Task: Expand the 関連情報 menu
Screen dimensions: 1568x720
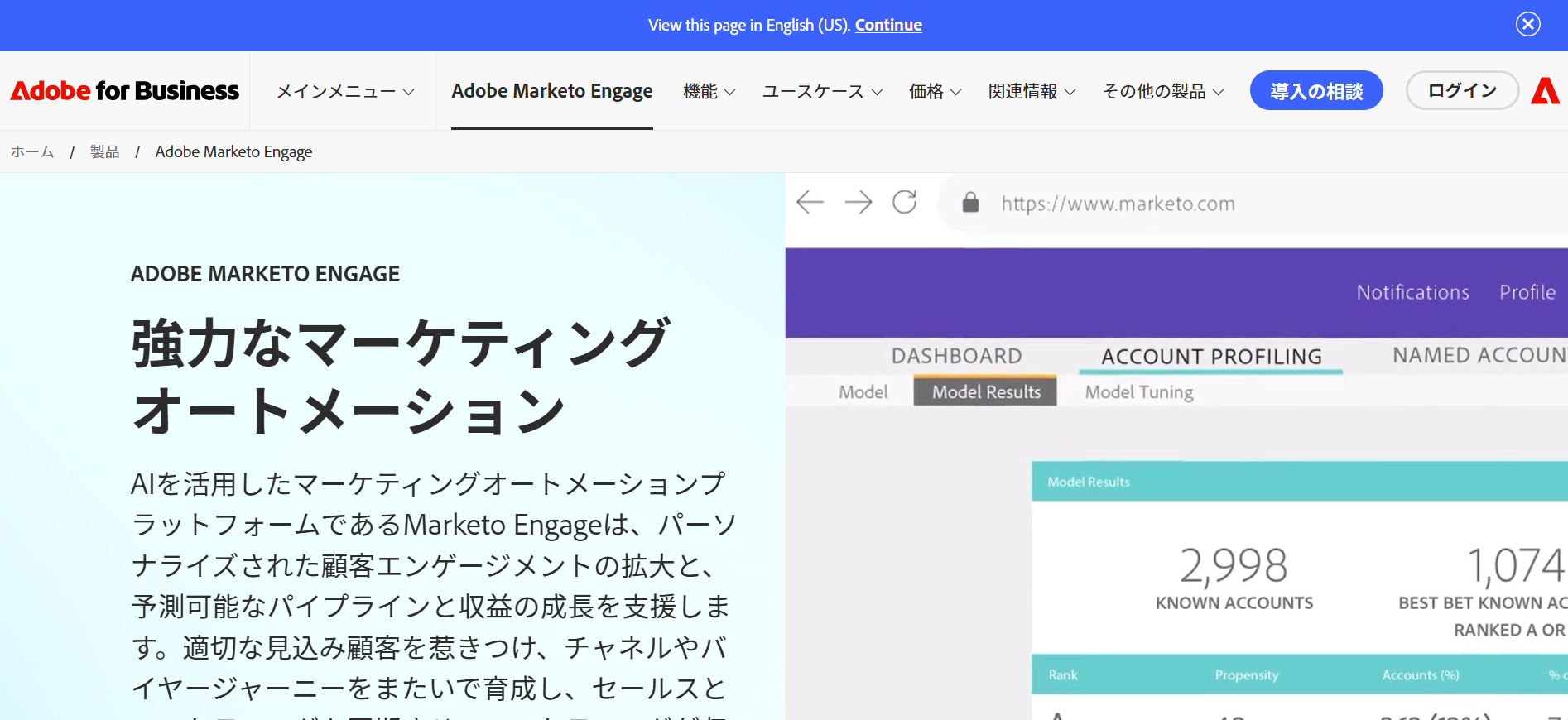Action: pyautogui.click(x=1032, y=92)
